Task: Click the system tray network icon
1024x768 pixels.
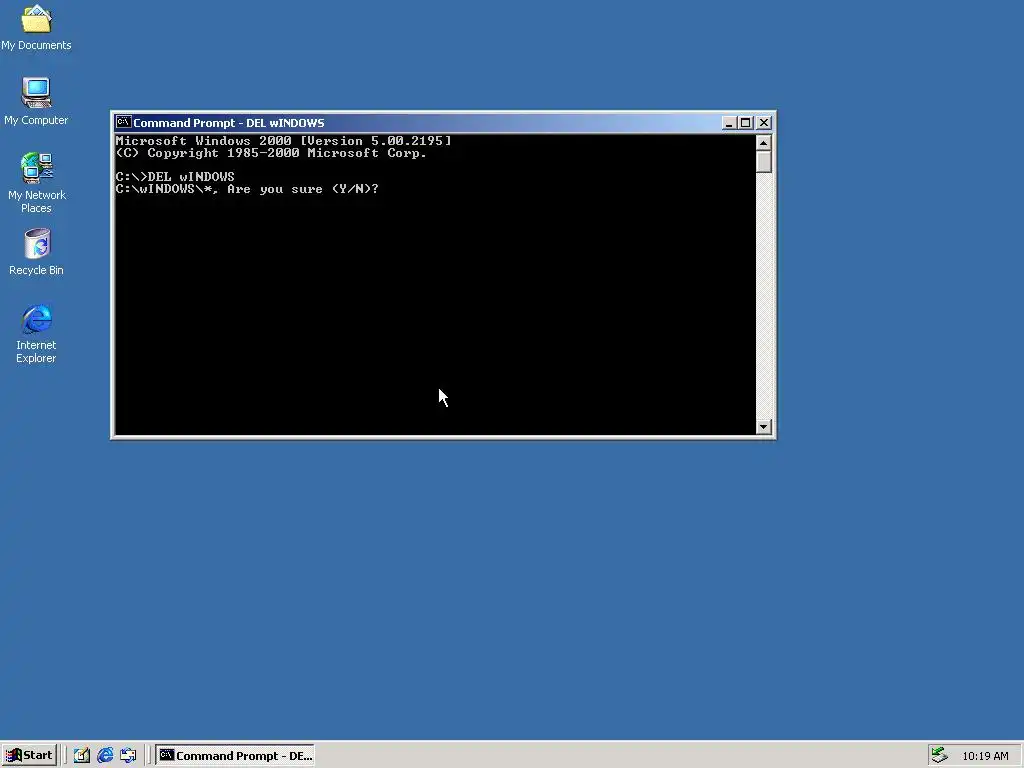Action: point(938,755)
